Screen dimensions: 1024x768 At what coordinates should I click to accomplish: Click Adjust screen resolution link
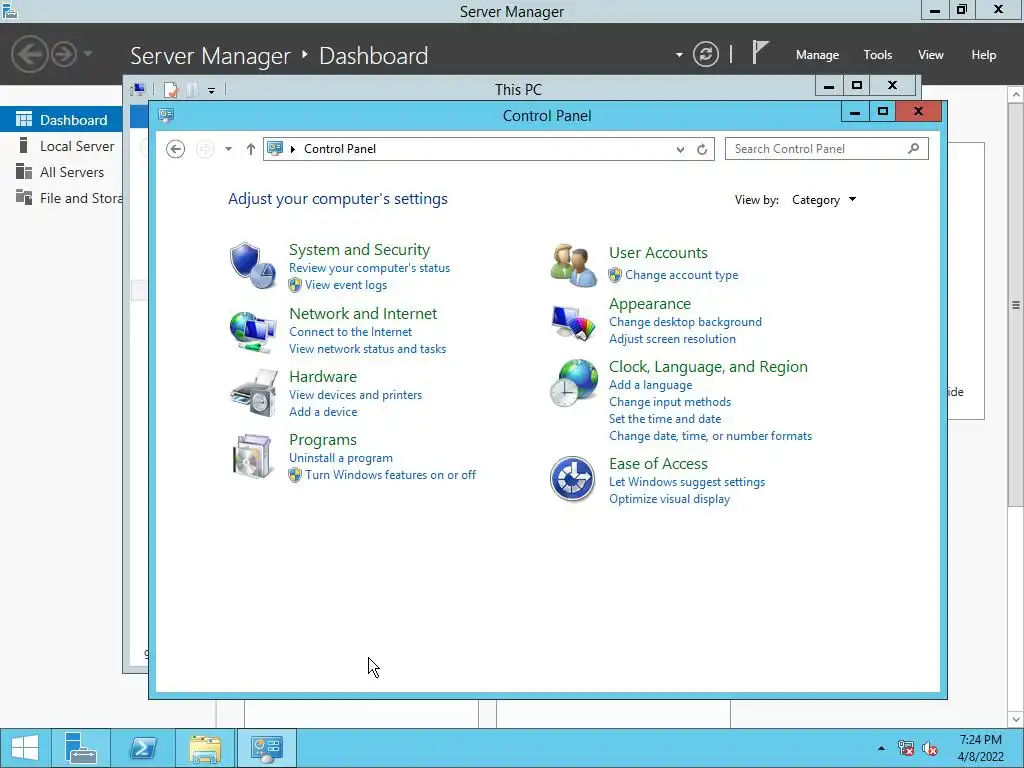(x=672, y=339)
